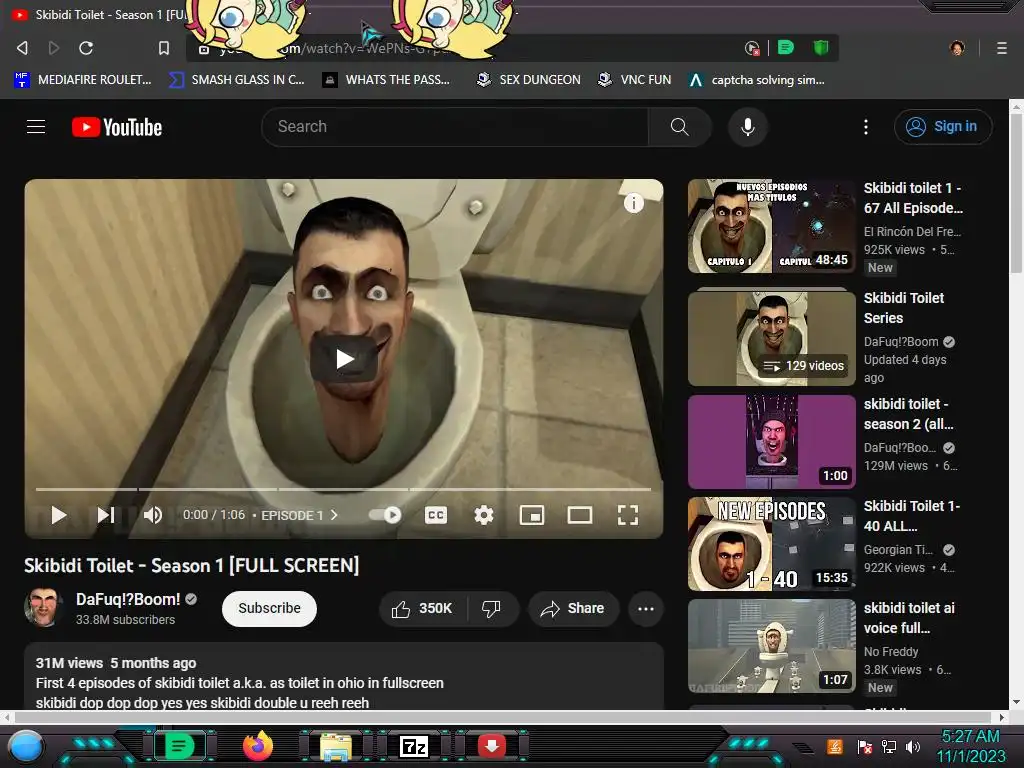Go back with the browser back arrow
1024x768 pixels.
22,48
